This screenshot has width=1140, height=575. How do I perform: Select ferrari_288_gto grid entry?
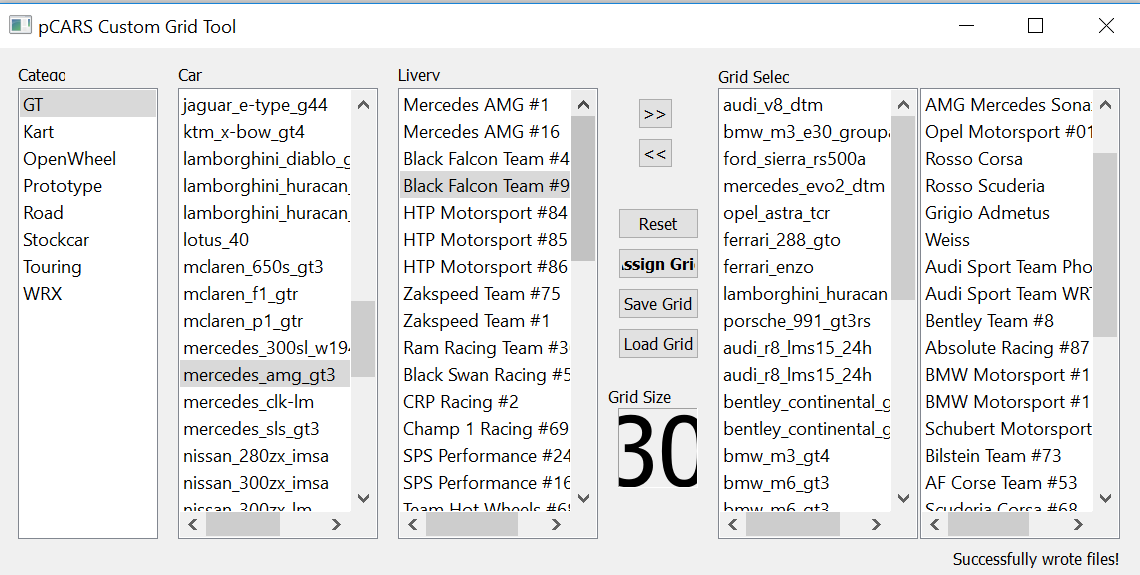tap(806, 240)
